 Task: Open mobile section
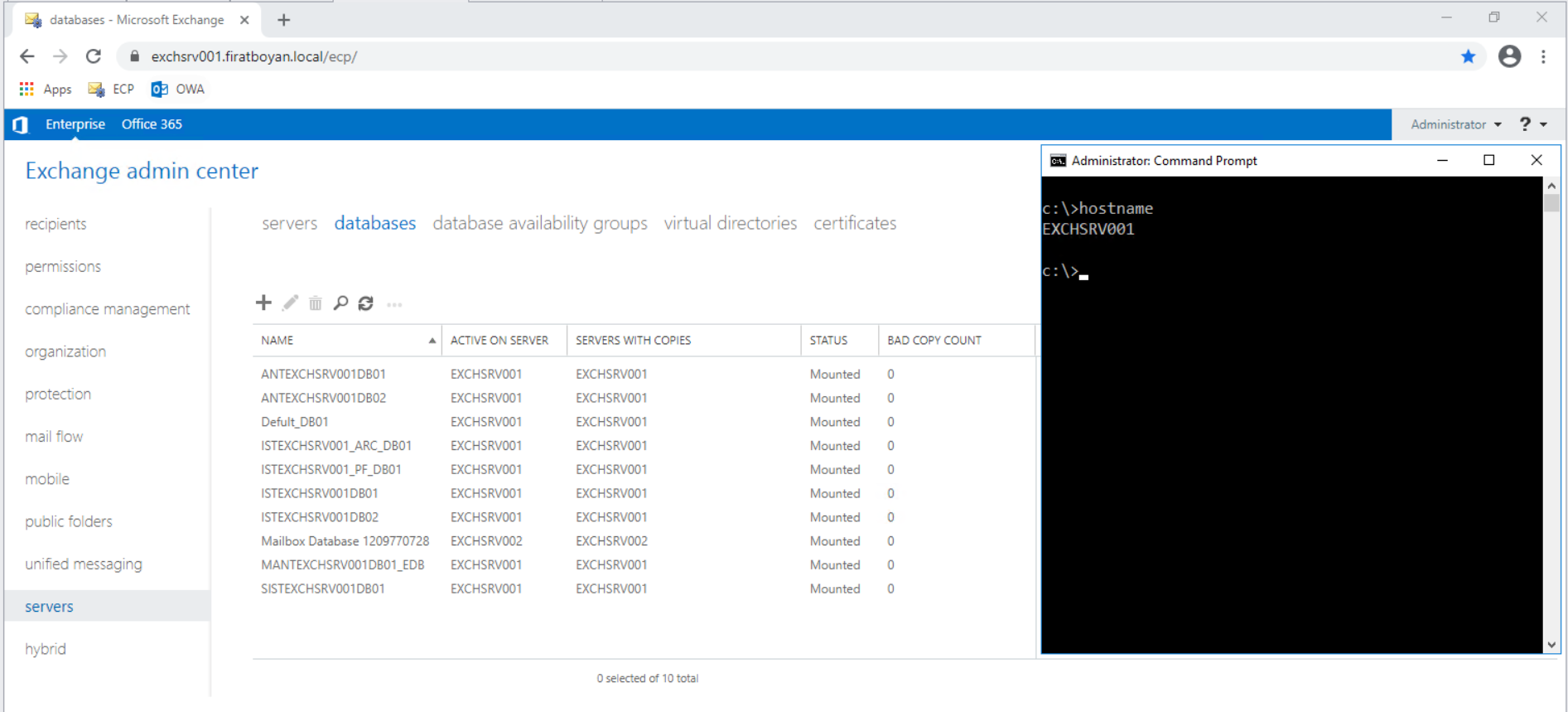click(47, 479)
